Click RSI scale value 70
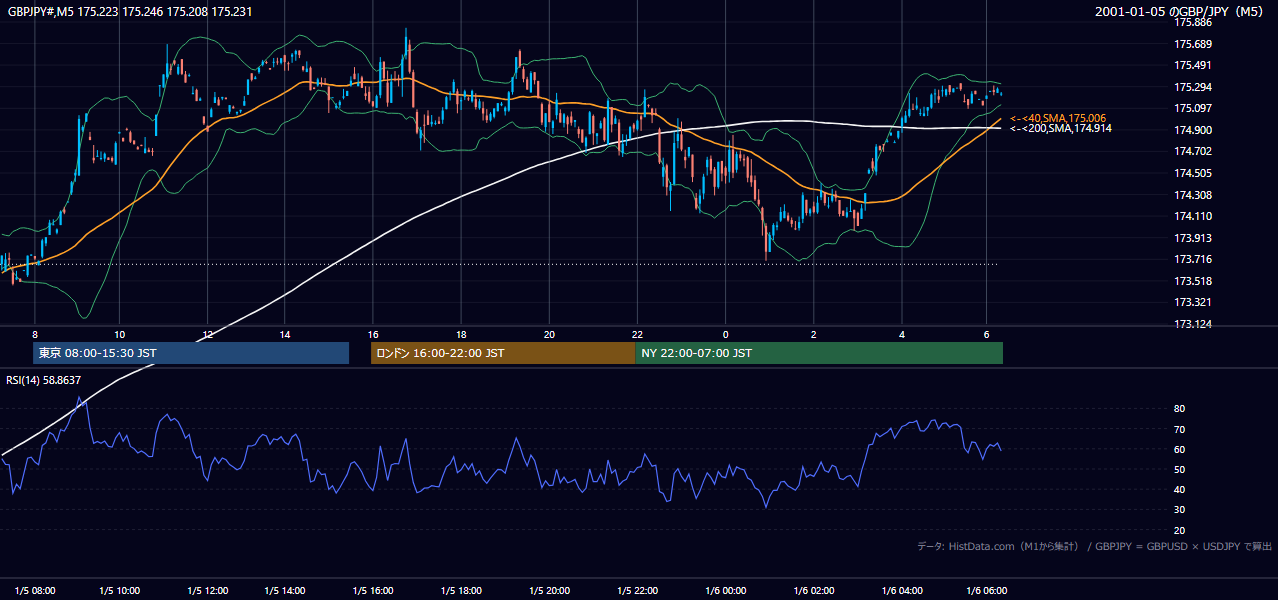 coord(1180,429)
